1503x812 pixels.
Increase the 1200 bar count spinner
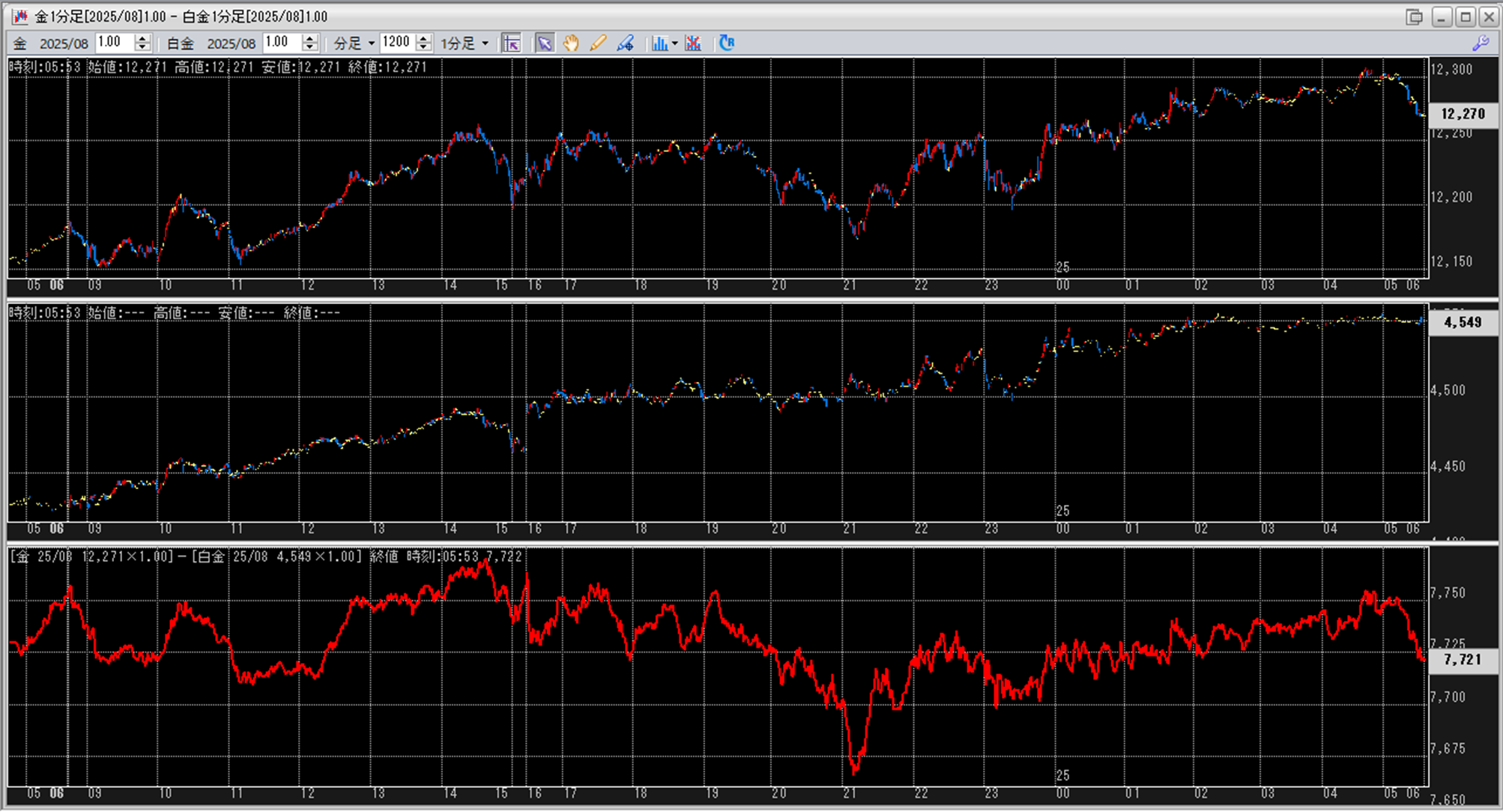[x=424, y=38]
